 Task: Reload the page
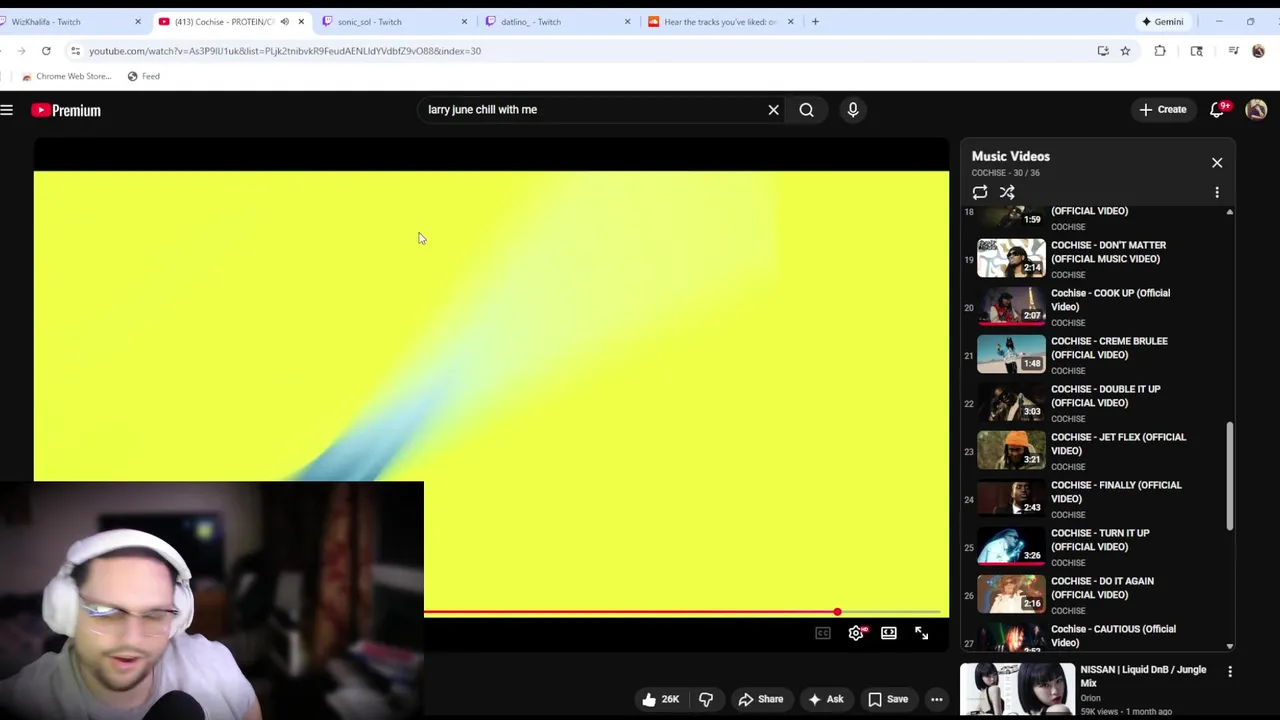tap(46, 51)
